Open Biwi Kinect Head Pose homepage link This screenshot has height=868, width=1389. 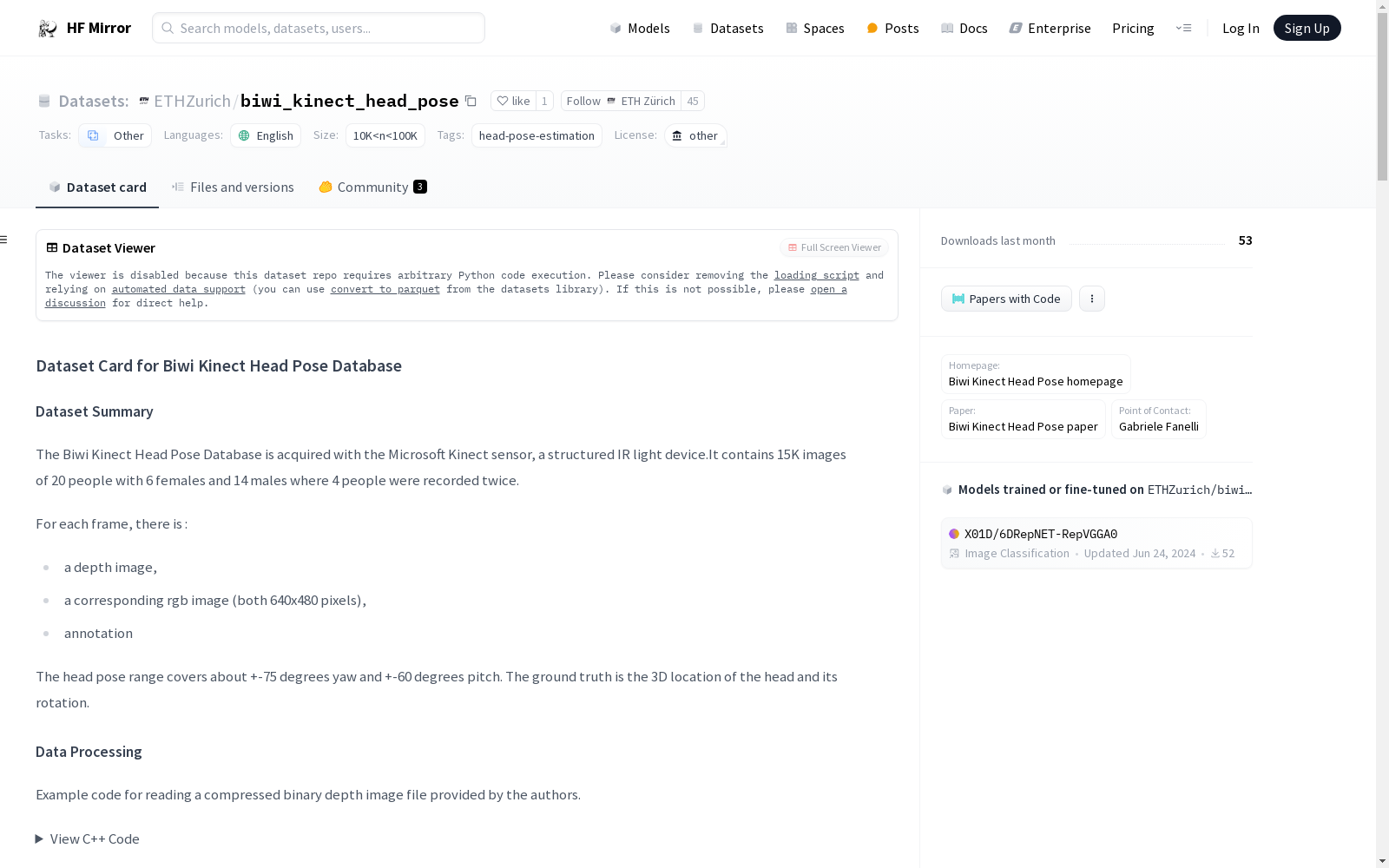[1036, 374]
